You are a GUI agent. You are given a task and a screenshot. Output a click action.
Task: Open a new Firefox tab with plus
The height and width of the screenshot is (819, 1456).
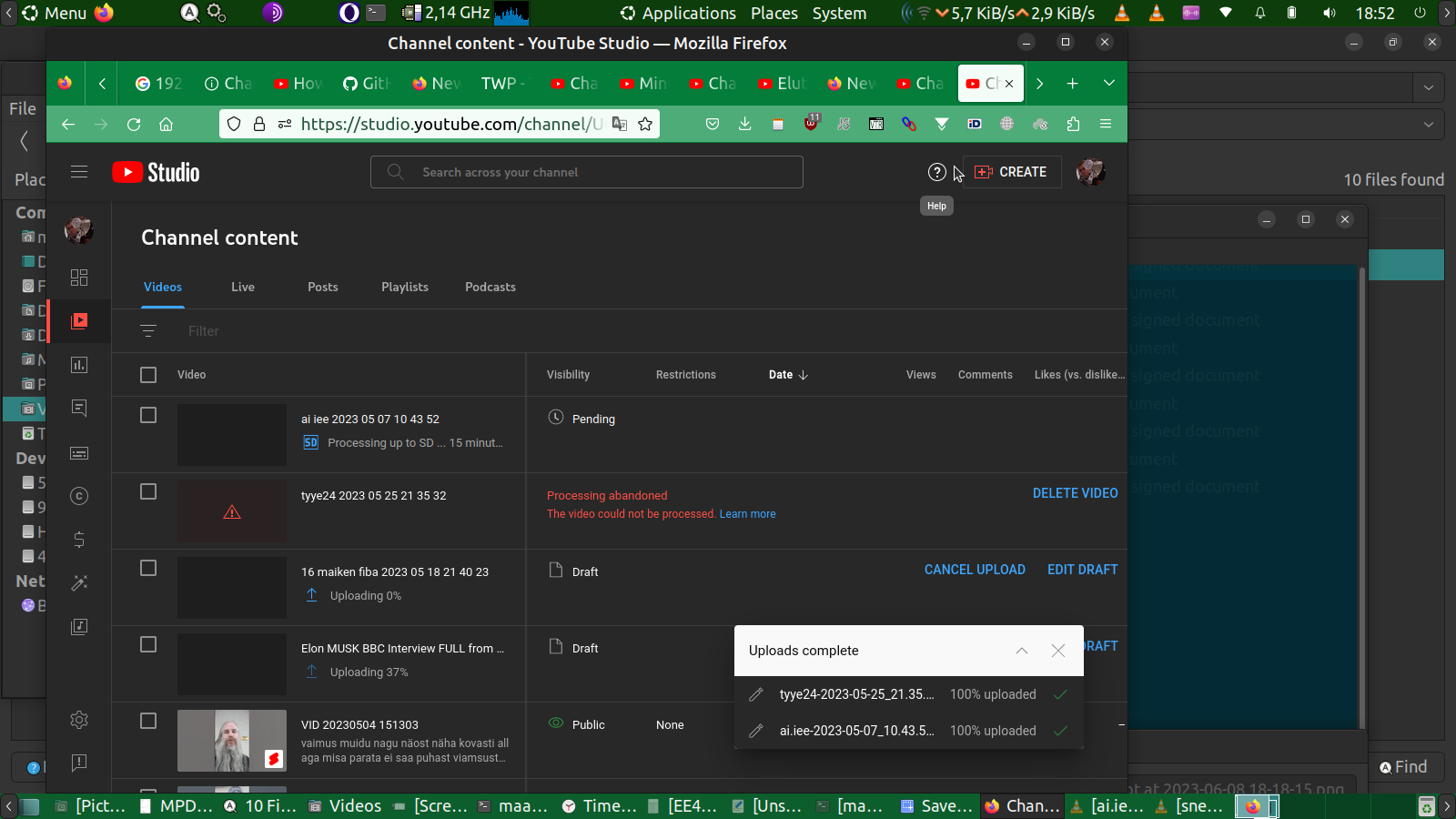tap(1073, 83)
